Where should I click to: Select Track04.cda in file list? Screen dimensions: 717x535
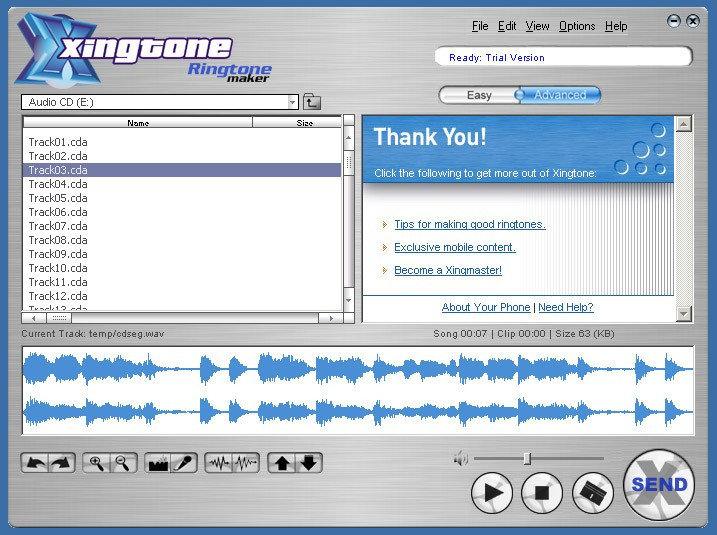tap(182, 184)
